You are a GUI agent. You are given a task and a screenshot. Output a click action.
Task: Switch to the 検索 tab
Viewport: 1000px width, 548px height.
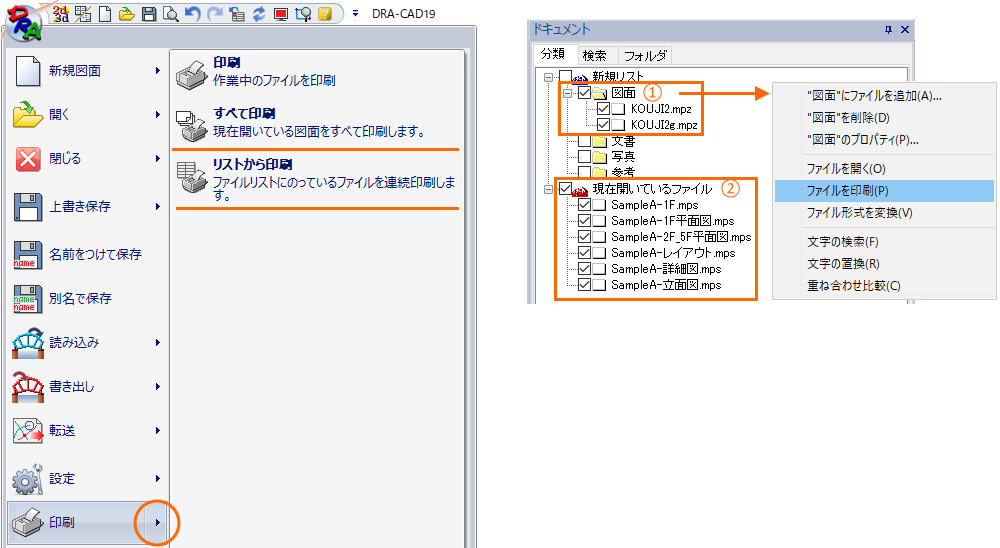coord(594,55)
